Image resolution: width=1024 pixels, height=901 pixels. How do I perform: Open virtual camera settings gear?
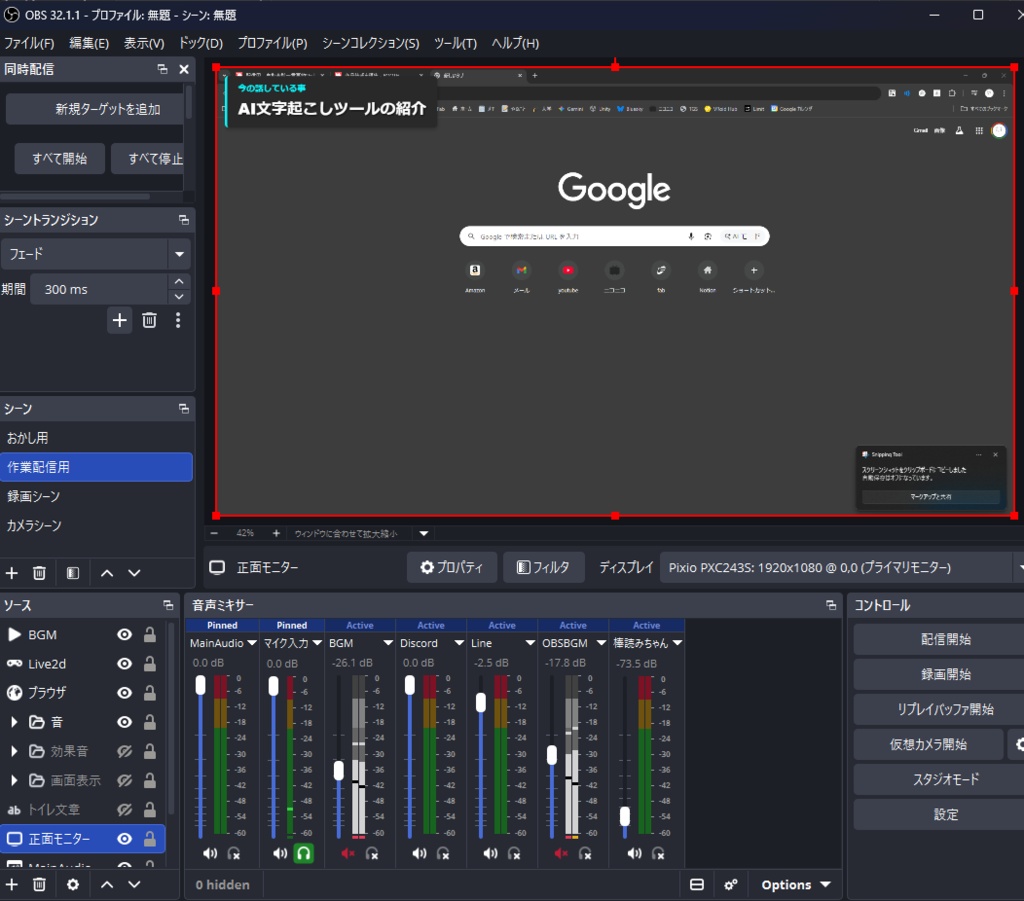(x=1018, y=744)
